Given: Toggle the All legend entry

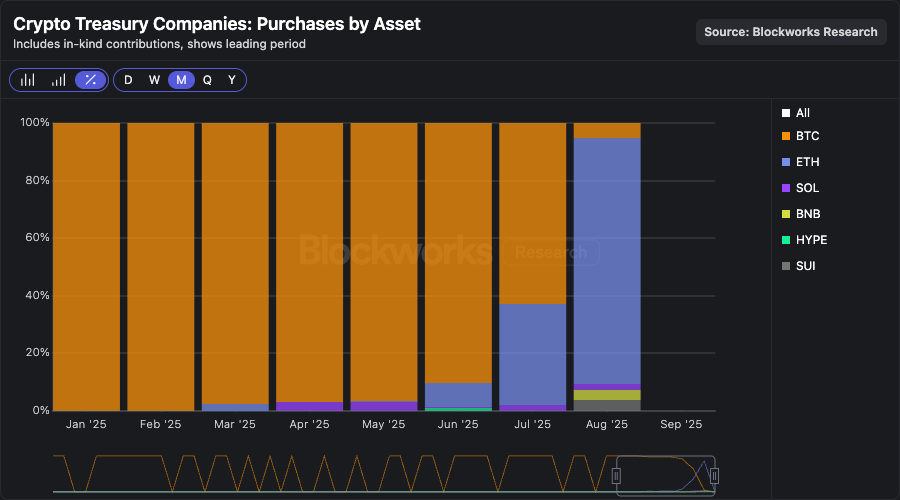Looking at the screenshot, I should point(796,113).
